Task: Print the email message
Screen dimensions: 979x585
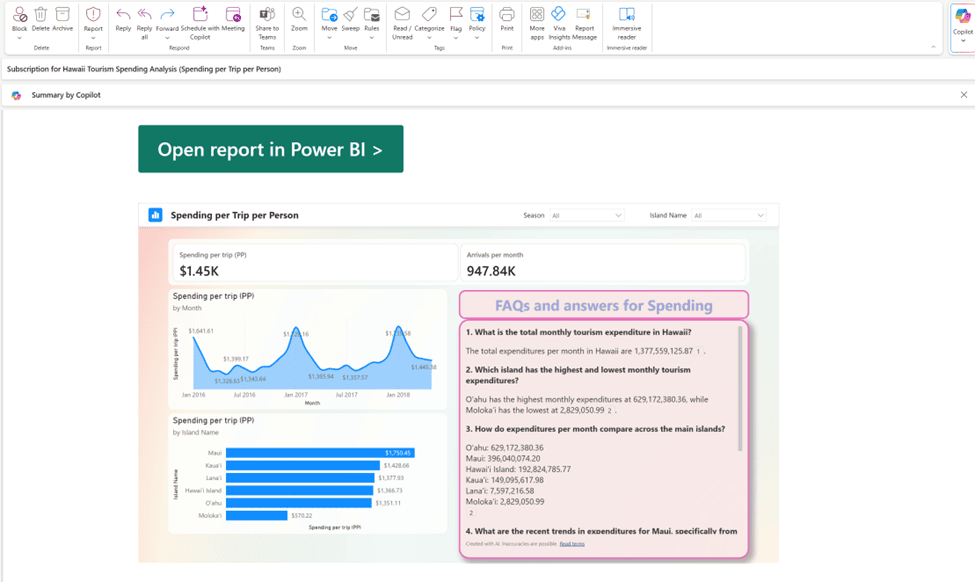Action: tap(507, 15)
